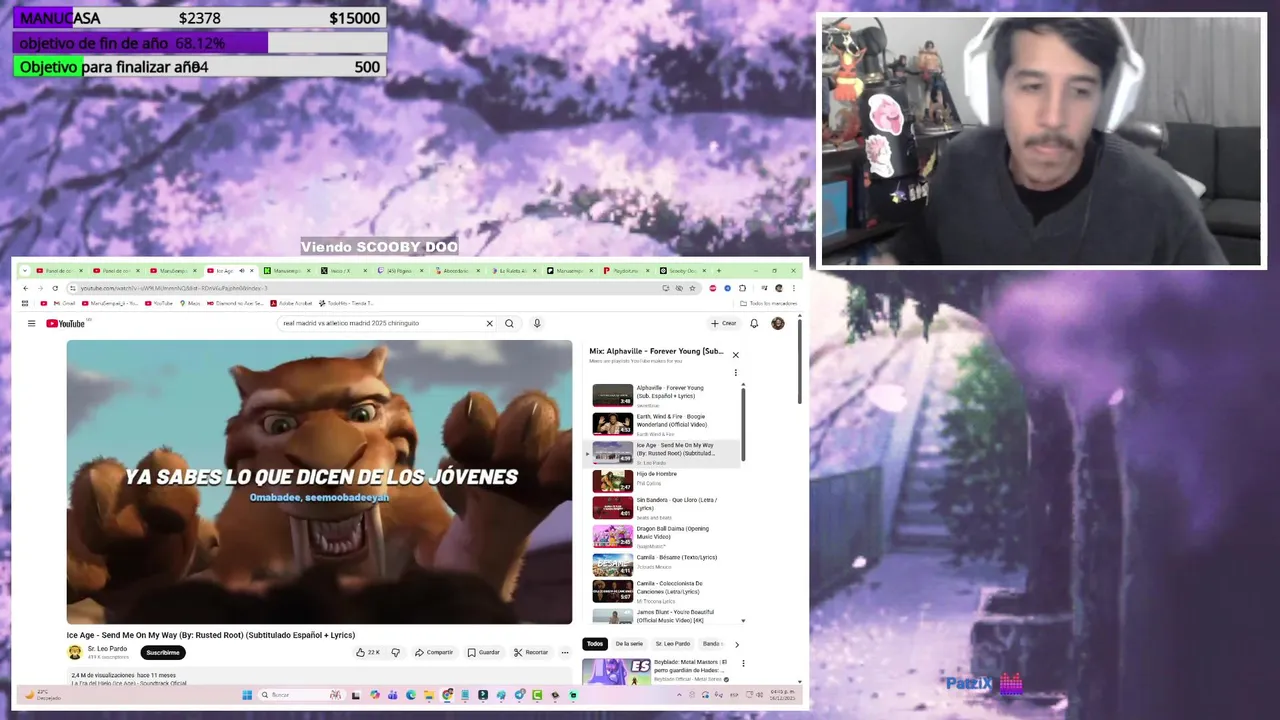Image resolution: width=1280 pixels, height=720 pixels.
Task: Open the YouTube hamburger guide menu
Action: [x=31, y=323]
